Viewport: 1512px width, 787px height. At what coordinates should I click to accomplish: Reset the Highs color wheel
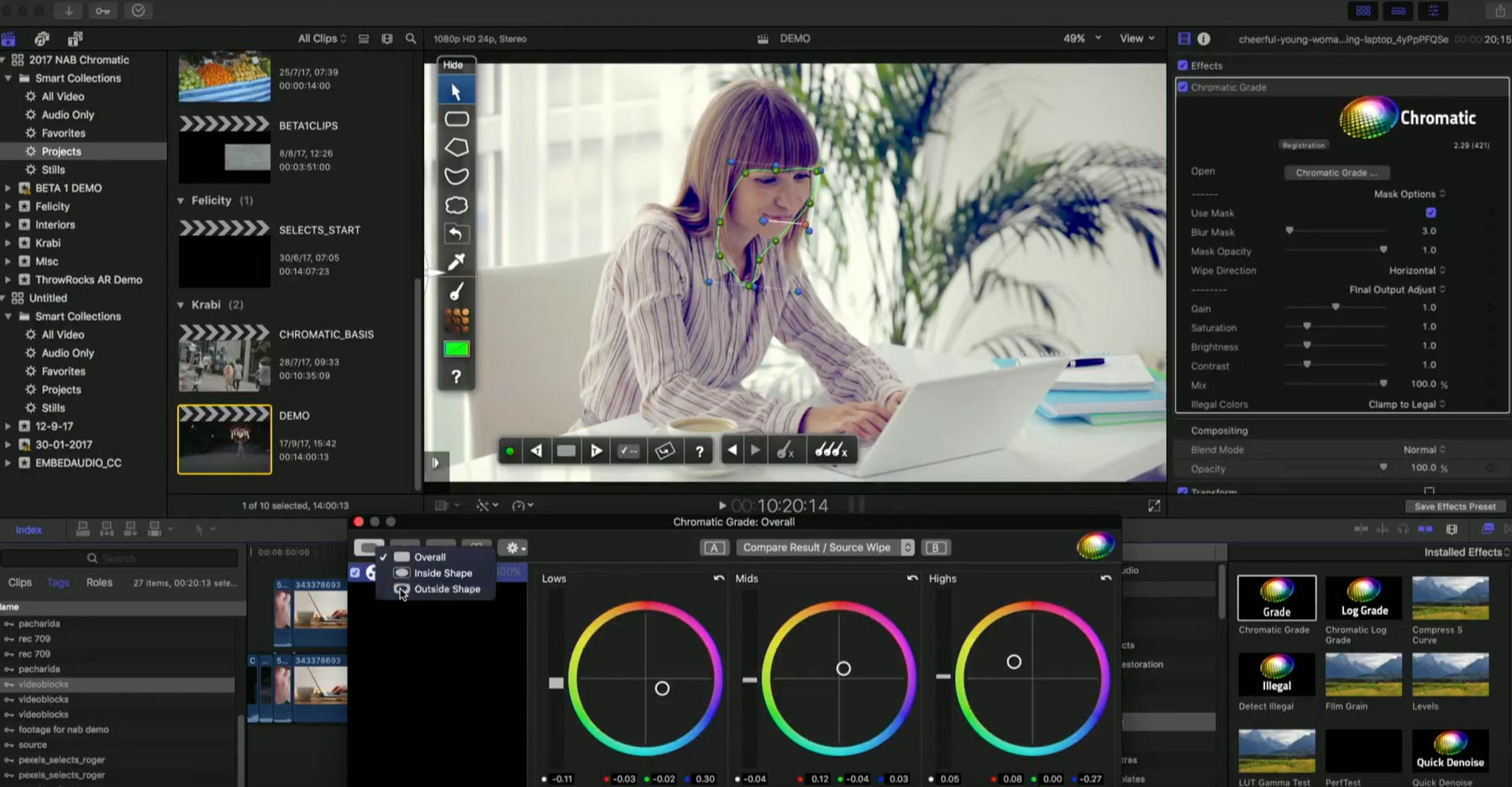coord(1105,578)
